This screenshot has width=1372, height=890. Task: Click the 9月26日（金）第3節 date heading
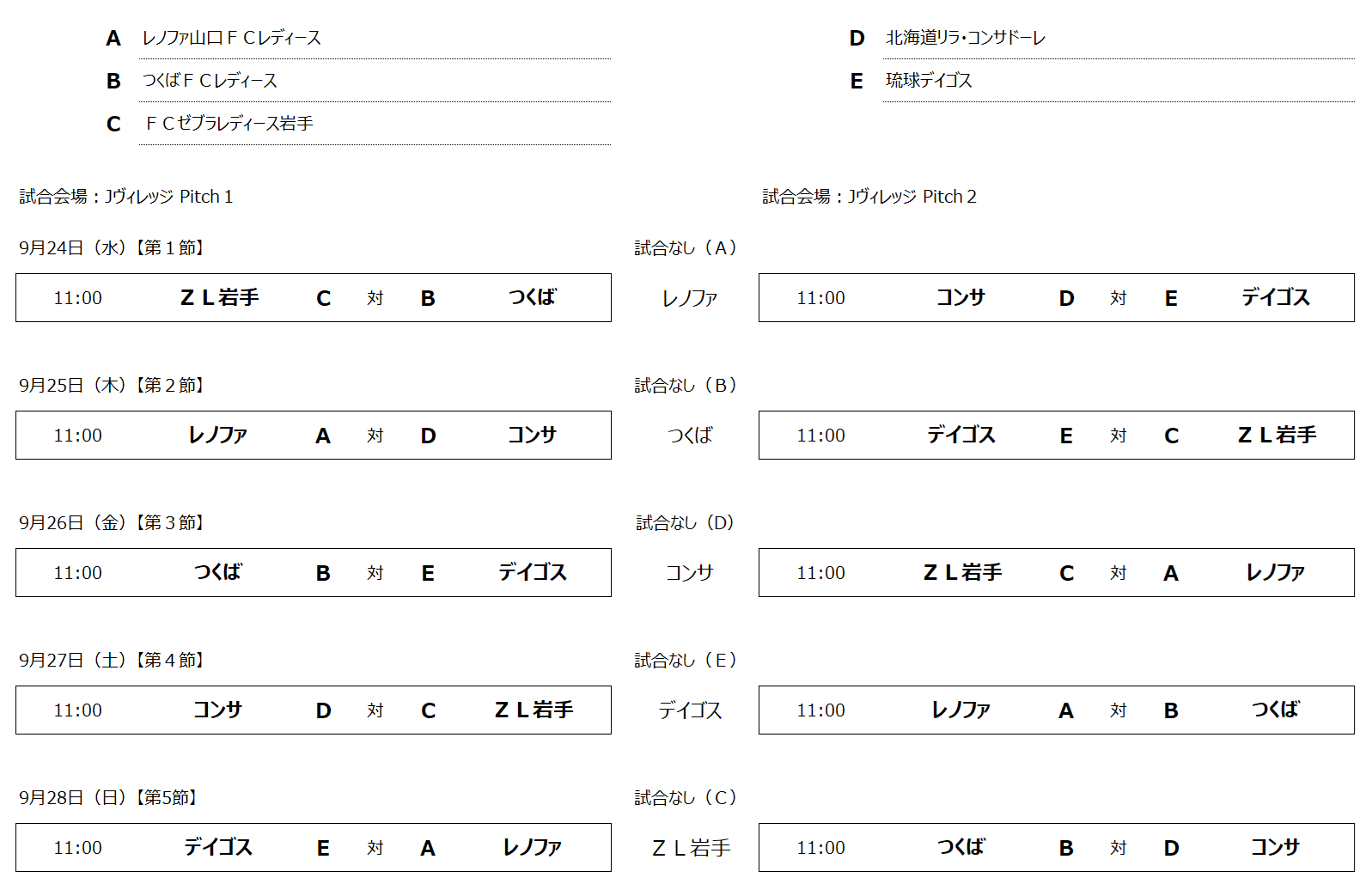[x=113, y=523]
